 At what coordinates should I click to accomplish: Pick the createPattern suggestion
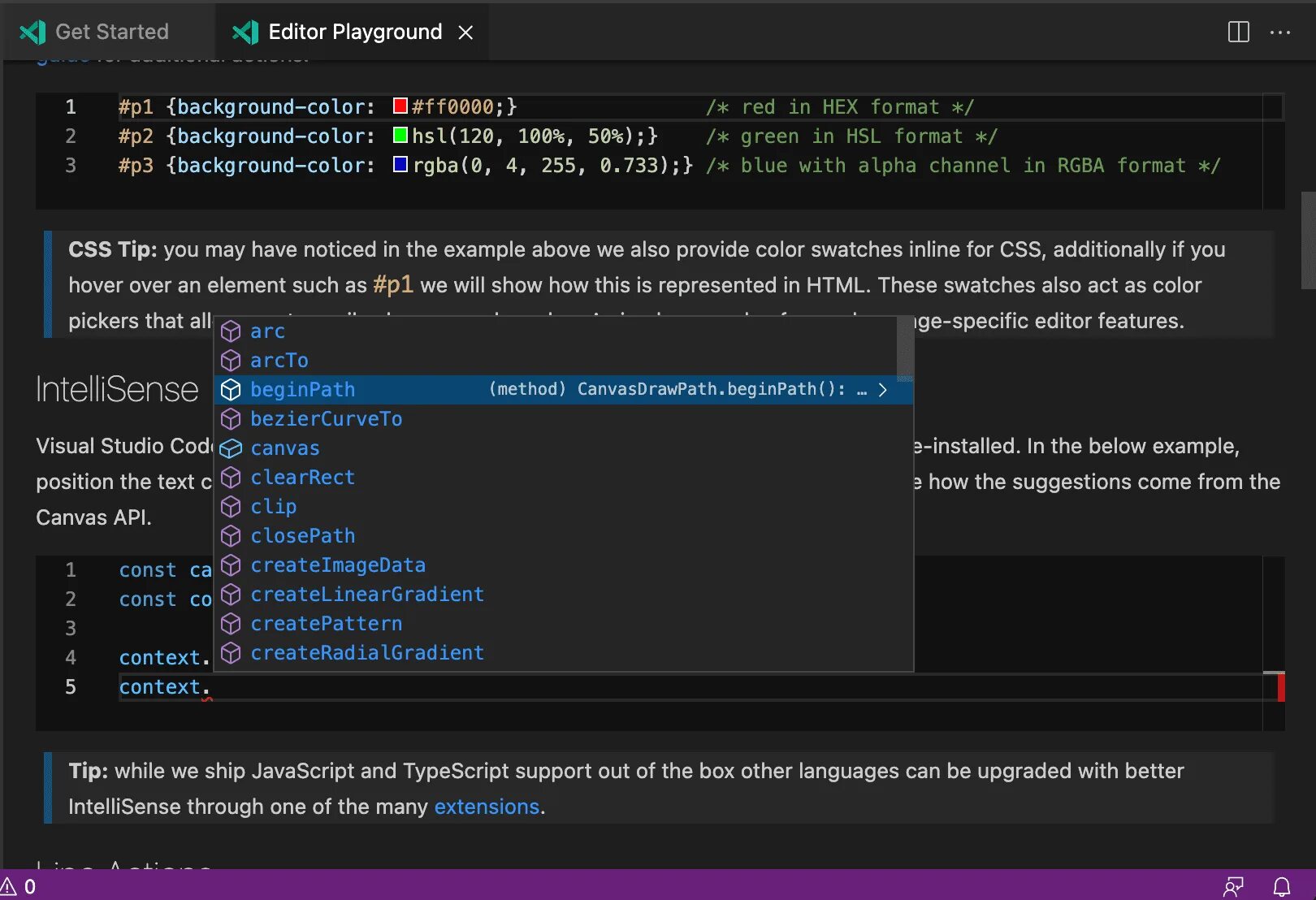564,624
